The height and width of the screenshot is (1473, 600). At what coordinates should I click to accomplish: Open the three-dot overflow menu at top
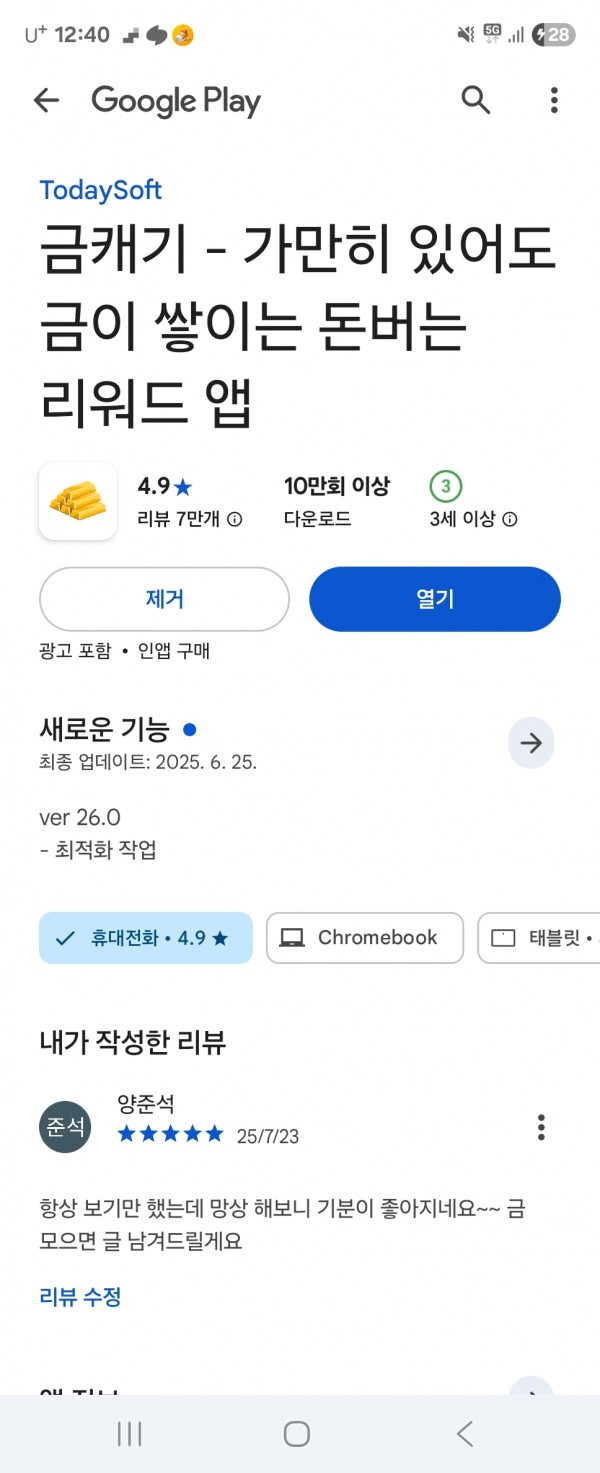[x=554, y=100]
